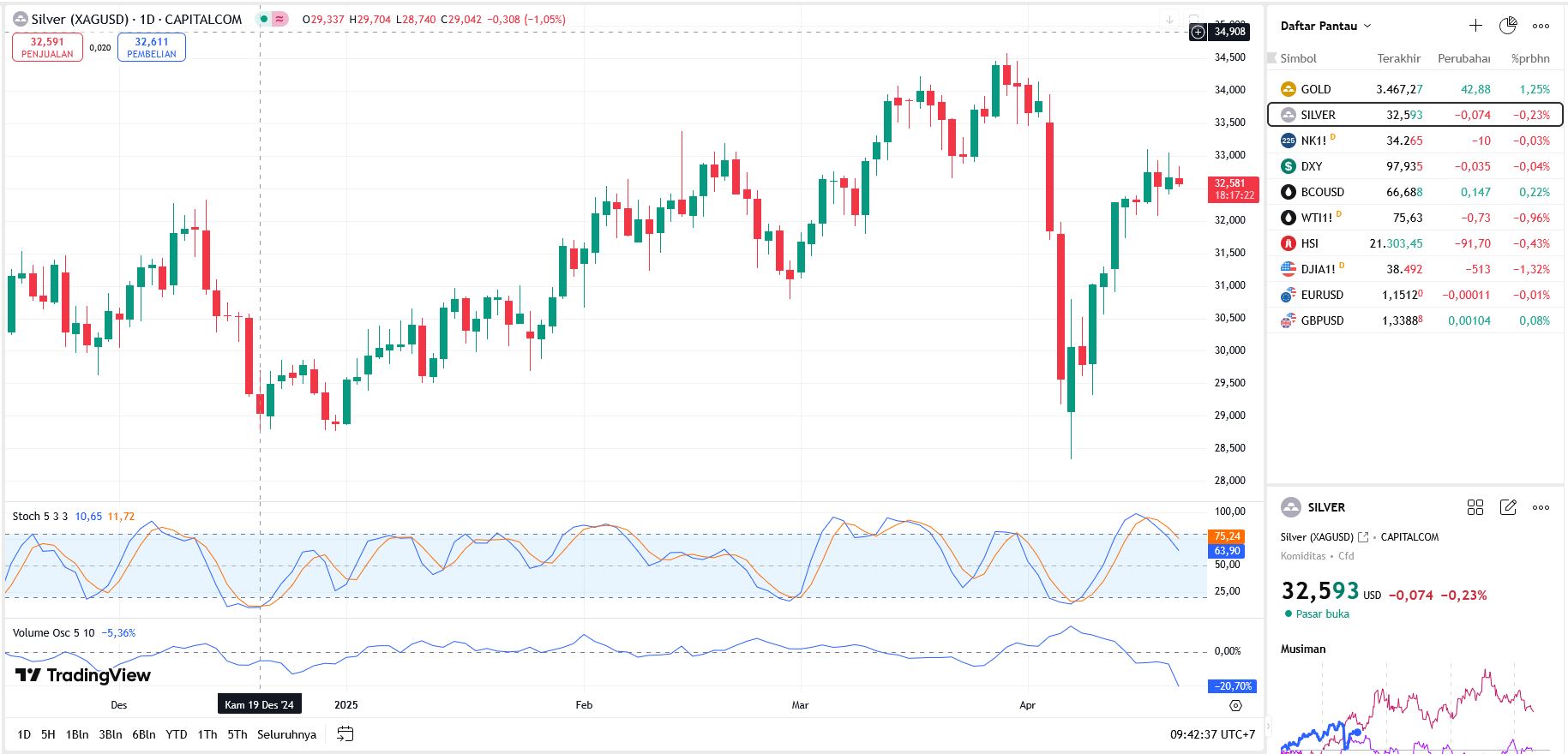Screen dimensions: 1568x754
Task: Open the SILVER details three-dot menu
Action: (x=1541, y=507)
